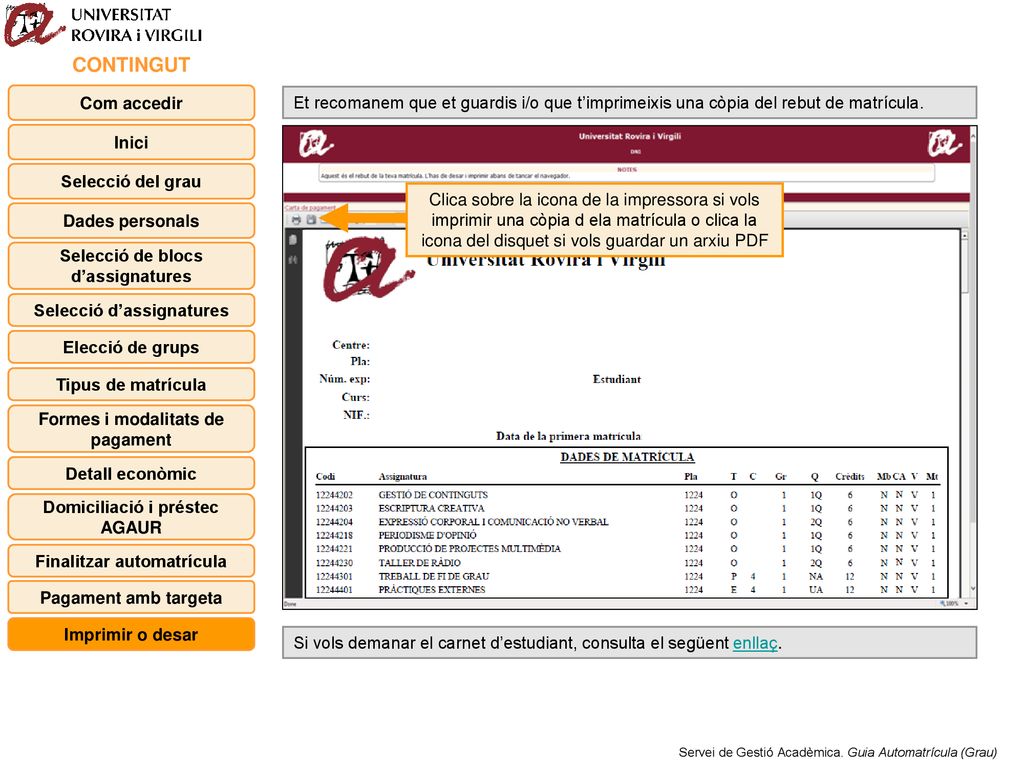Click 'TREBALL DE FI DE GRAU' subject
The image size is (1024, 768).
pyautogui.click(x=434, y=577)
